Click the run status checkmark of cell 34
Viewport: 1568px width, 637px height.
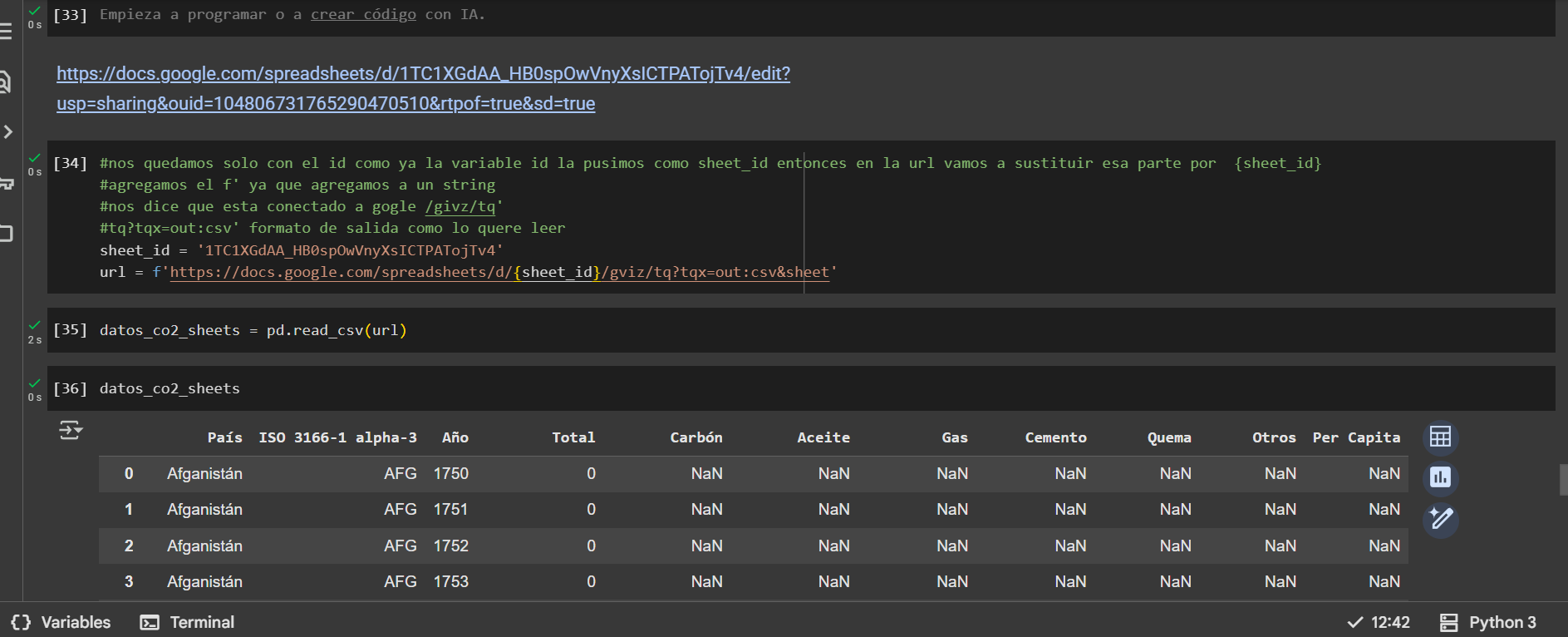pos(35,158)
